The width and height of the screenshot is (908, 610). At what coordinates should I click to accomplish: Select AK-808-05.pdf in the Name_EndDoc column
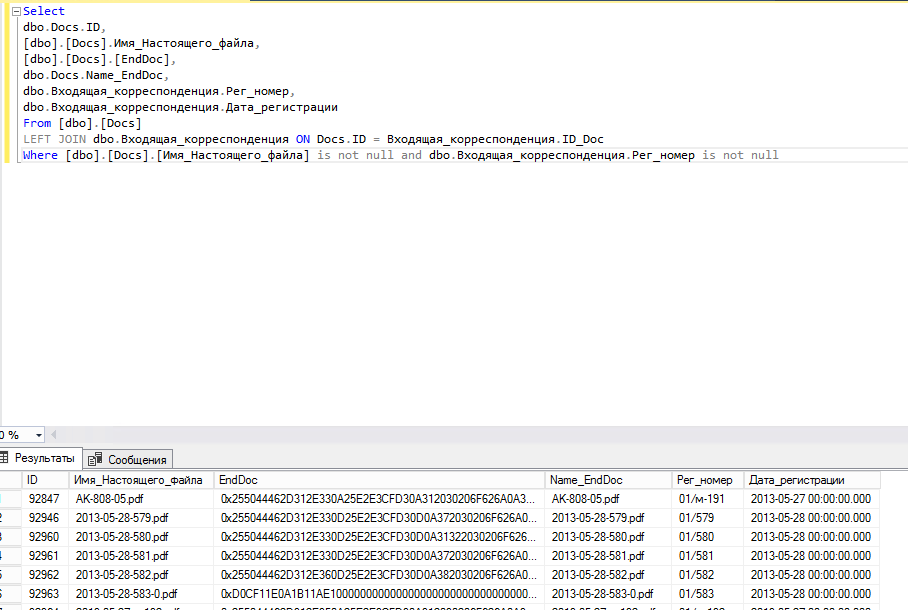pyautogui.click(x=608, y=499)
